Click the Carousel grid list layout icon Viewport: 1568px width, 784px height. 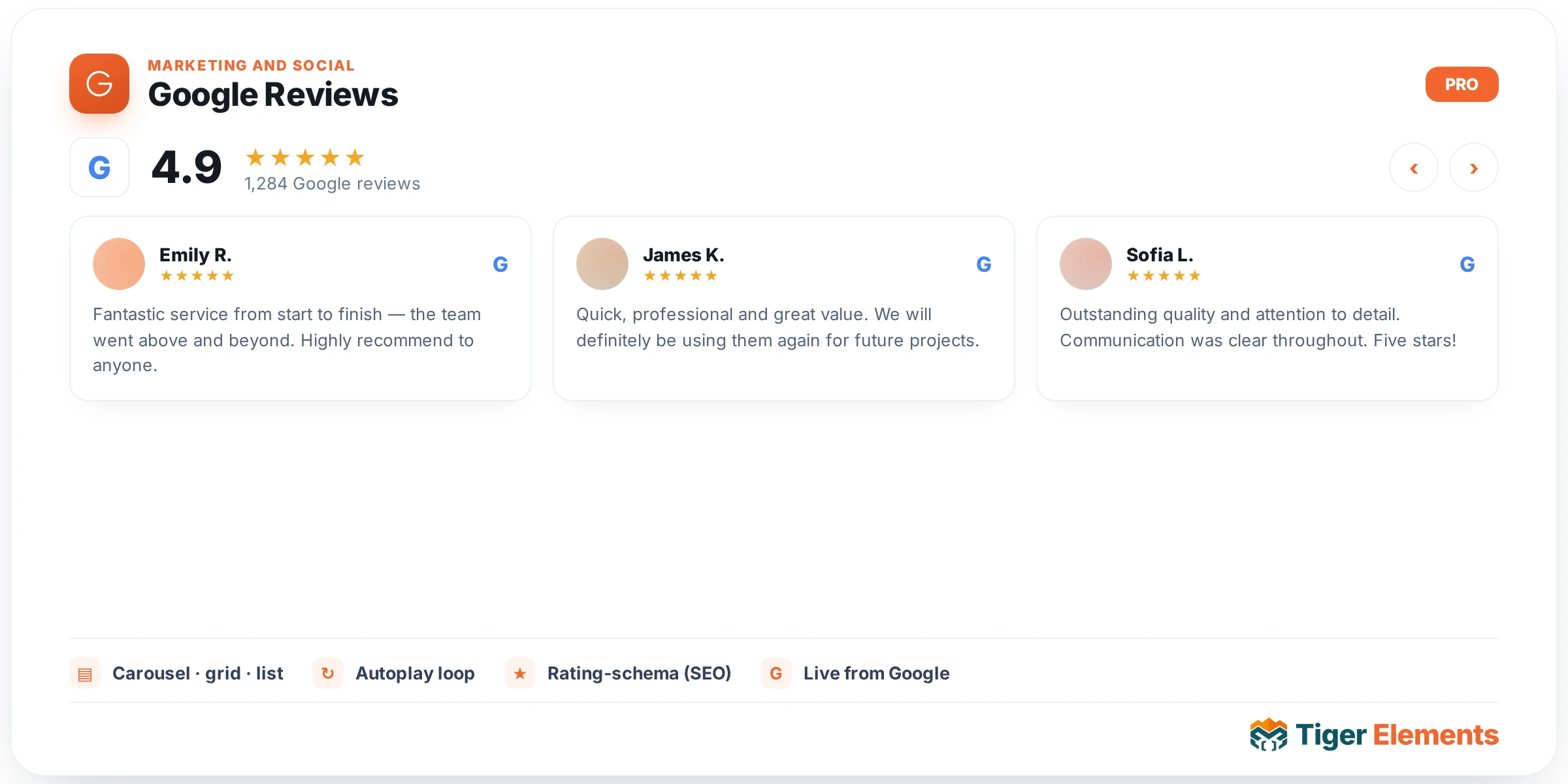coord(85,674)
